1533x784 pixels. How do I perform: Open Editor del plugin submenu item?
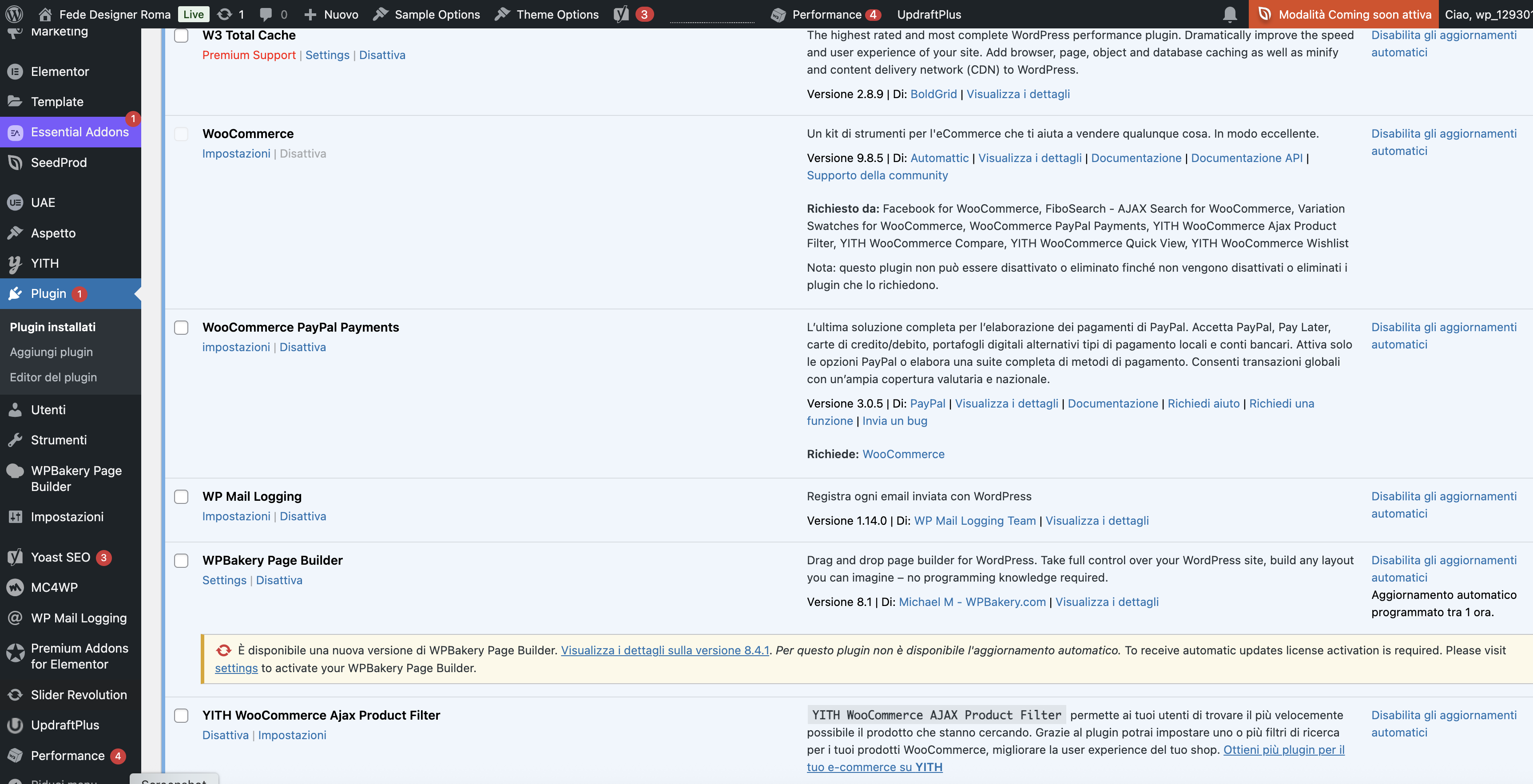point(53,377)
